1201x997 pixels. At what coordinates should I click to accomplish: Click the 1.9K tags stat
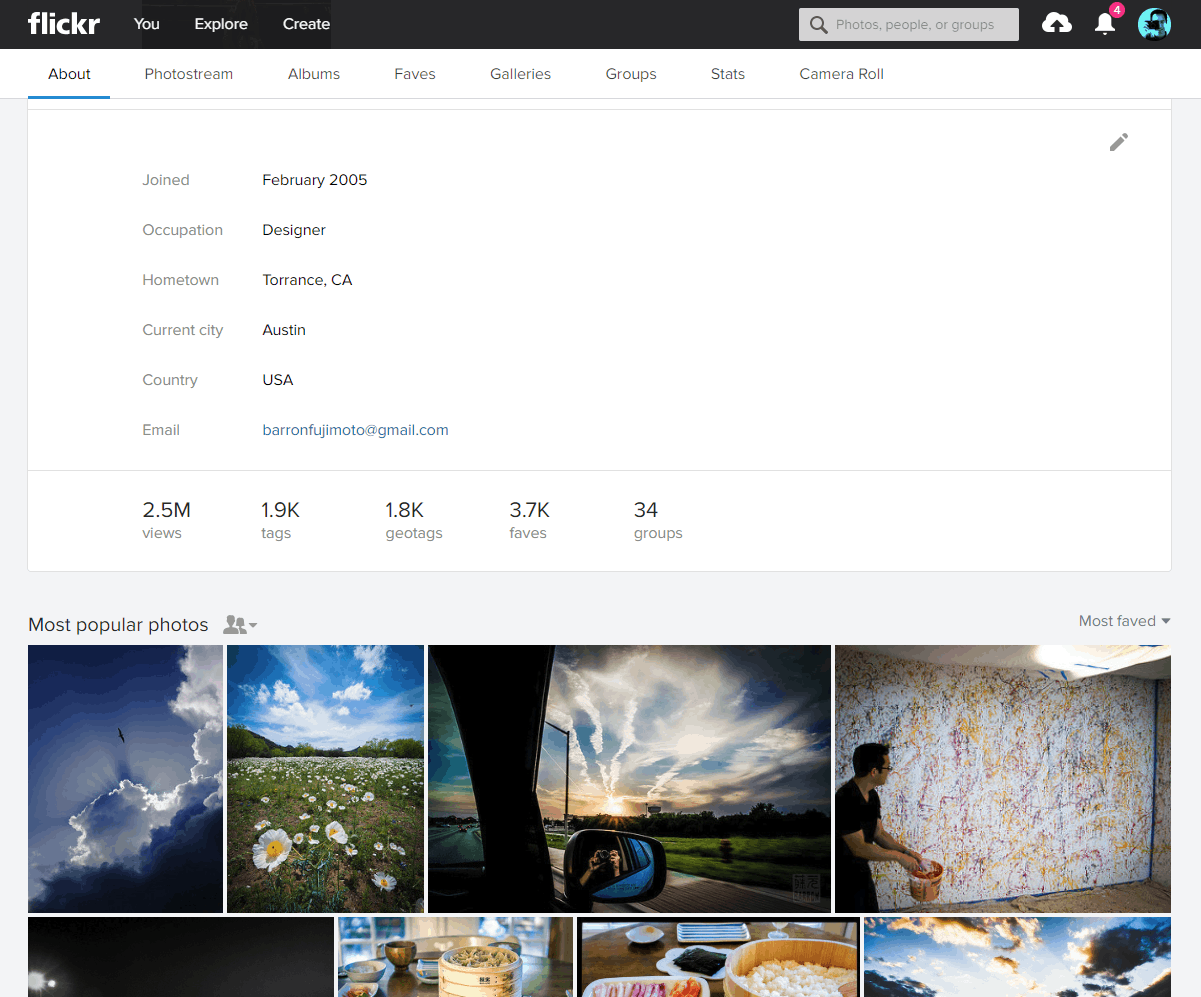(x=280, y=520)
